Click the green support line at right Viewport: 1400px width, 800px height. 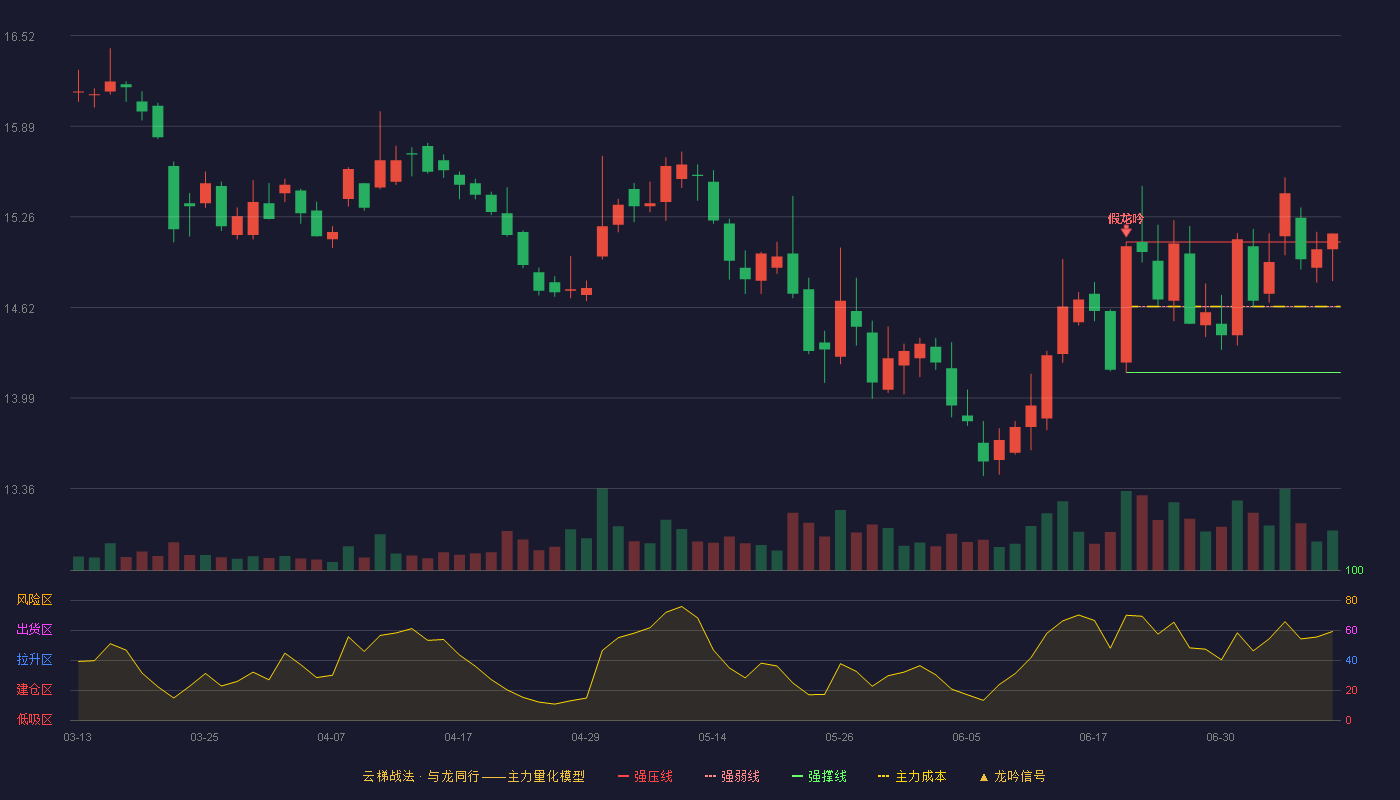(x=1233, y=372)
